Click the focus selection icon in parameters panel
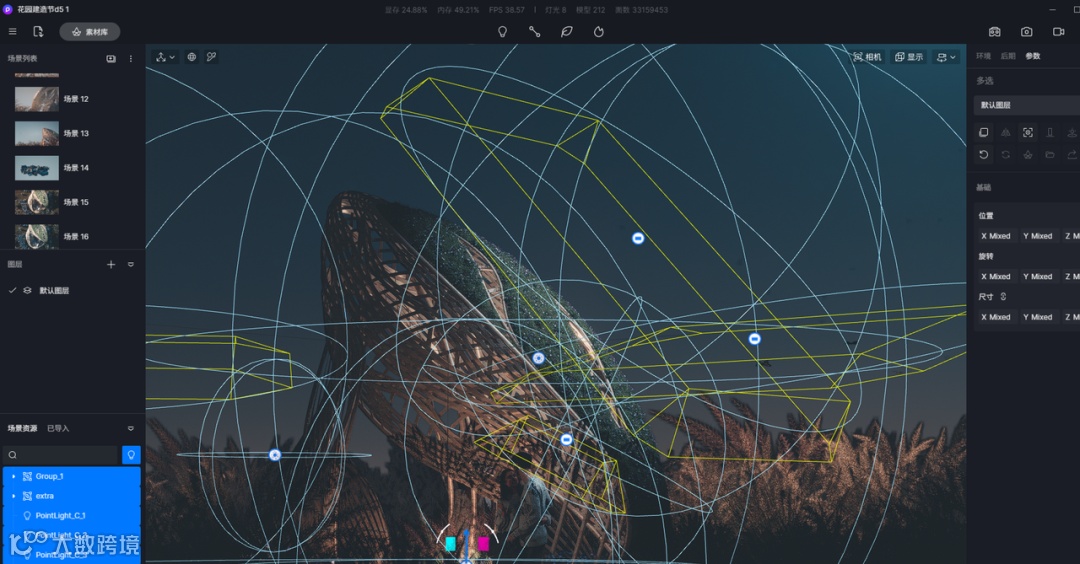The image size is (1080, 564). (x=1028, y=132)
